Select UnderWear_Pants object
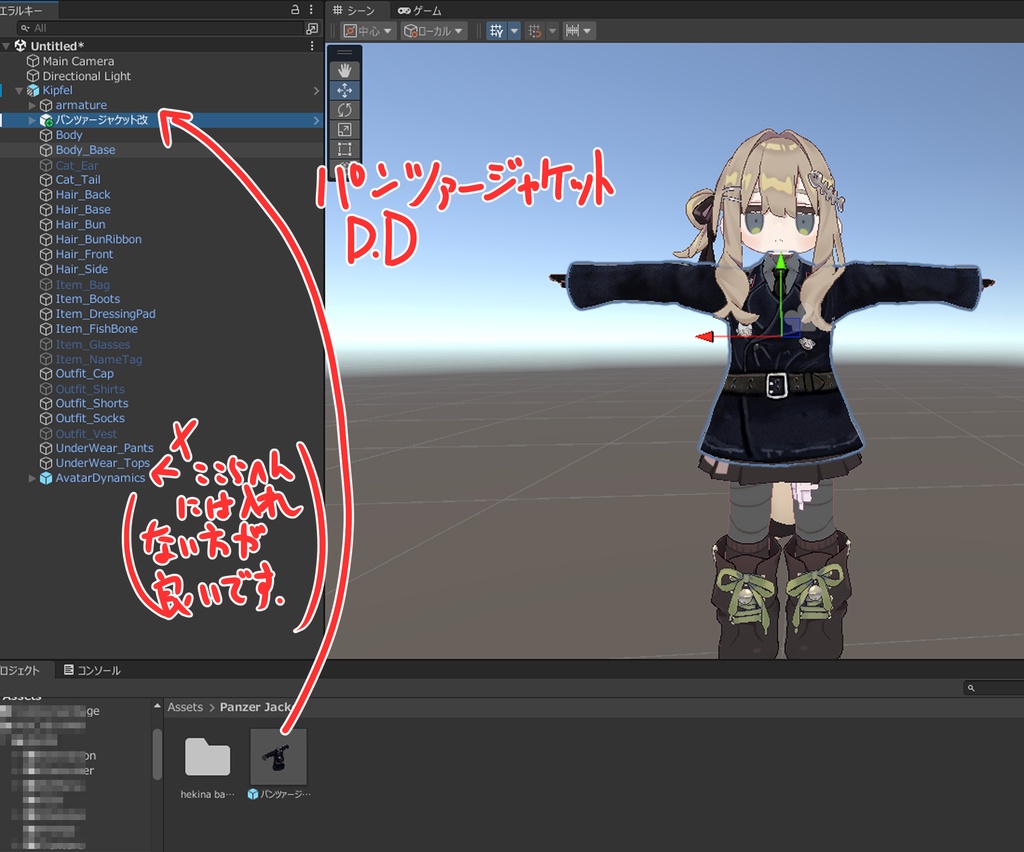The width and height of the screenshot is (1024, 852). coord(104,449)
